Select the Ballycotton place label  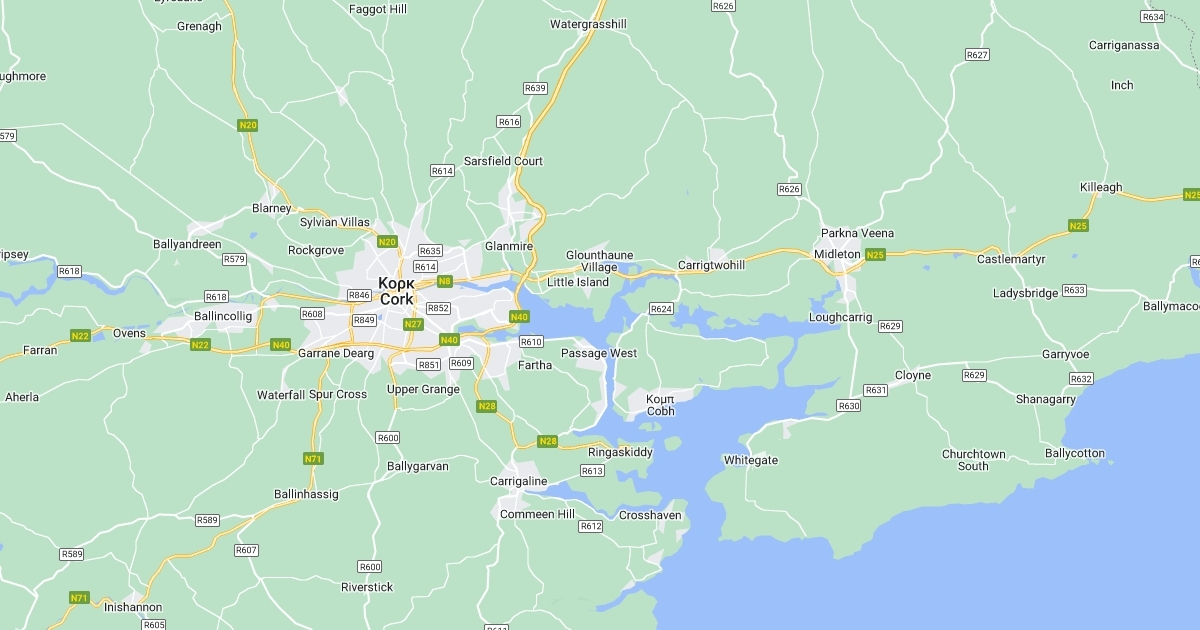(1075, 453)
